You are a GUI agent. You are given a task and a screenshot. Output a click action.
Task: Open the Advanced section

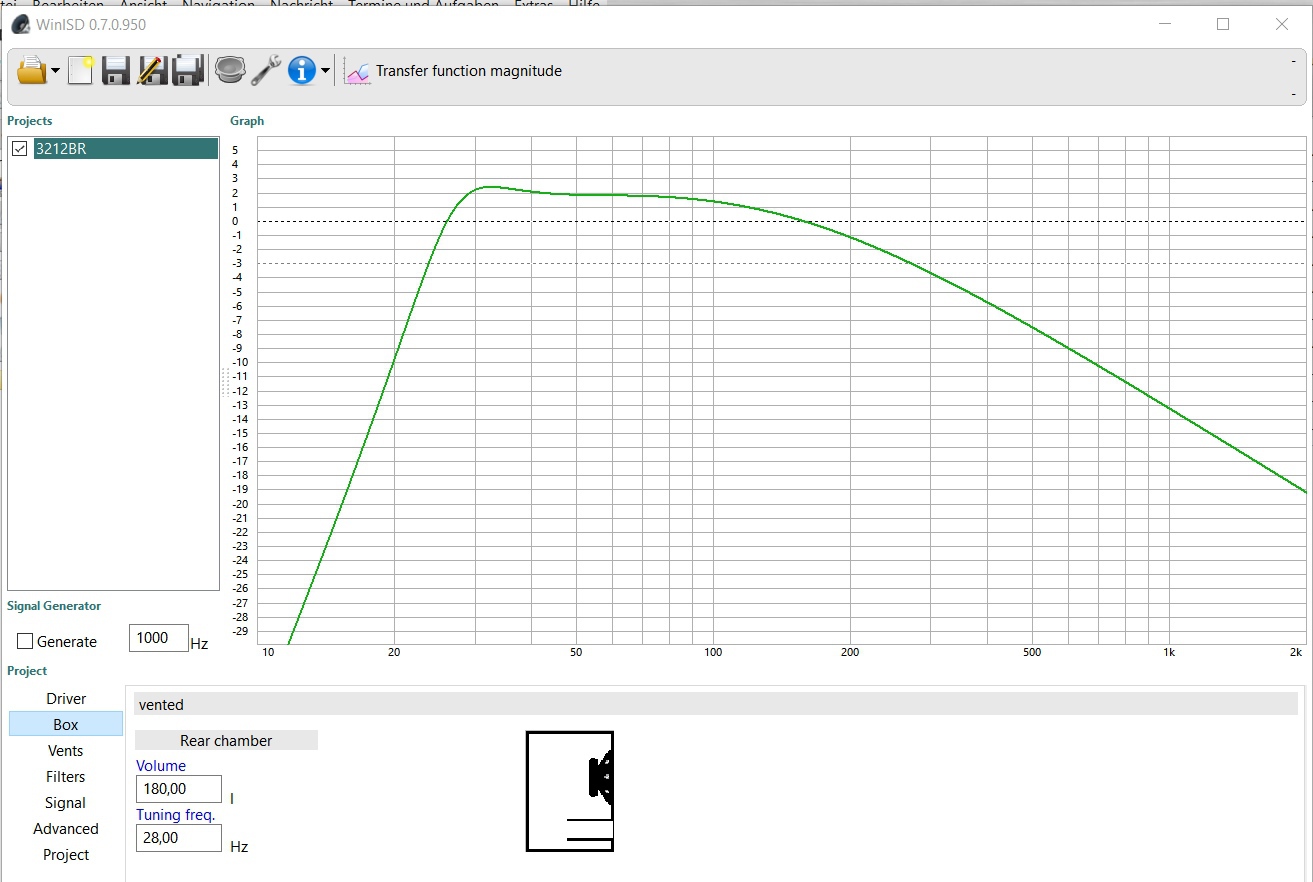coord(66,829)
